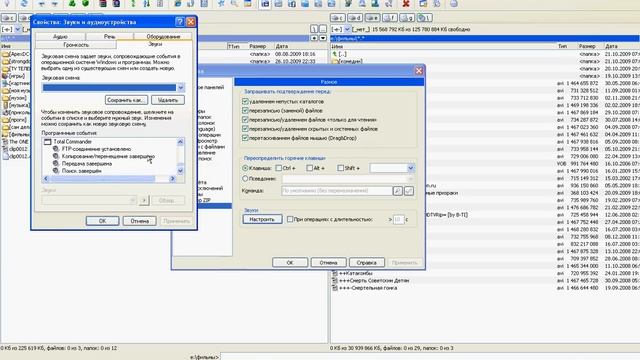This screenshot has height=360, width=640.
Task: Select drive c button in right panel
Action: (x=338, y=18)
